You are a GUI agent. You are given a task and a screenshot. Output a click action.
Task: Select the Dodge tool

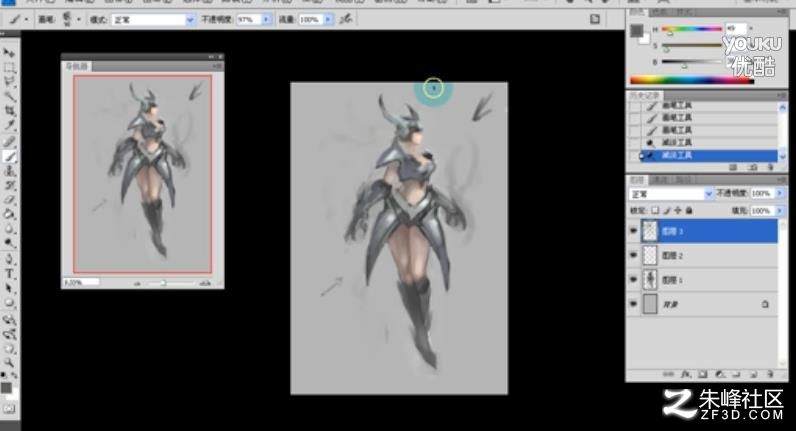click(9, 243)
